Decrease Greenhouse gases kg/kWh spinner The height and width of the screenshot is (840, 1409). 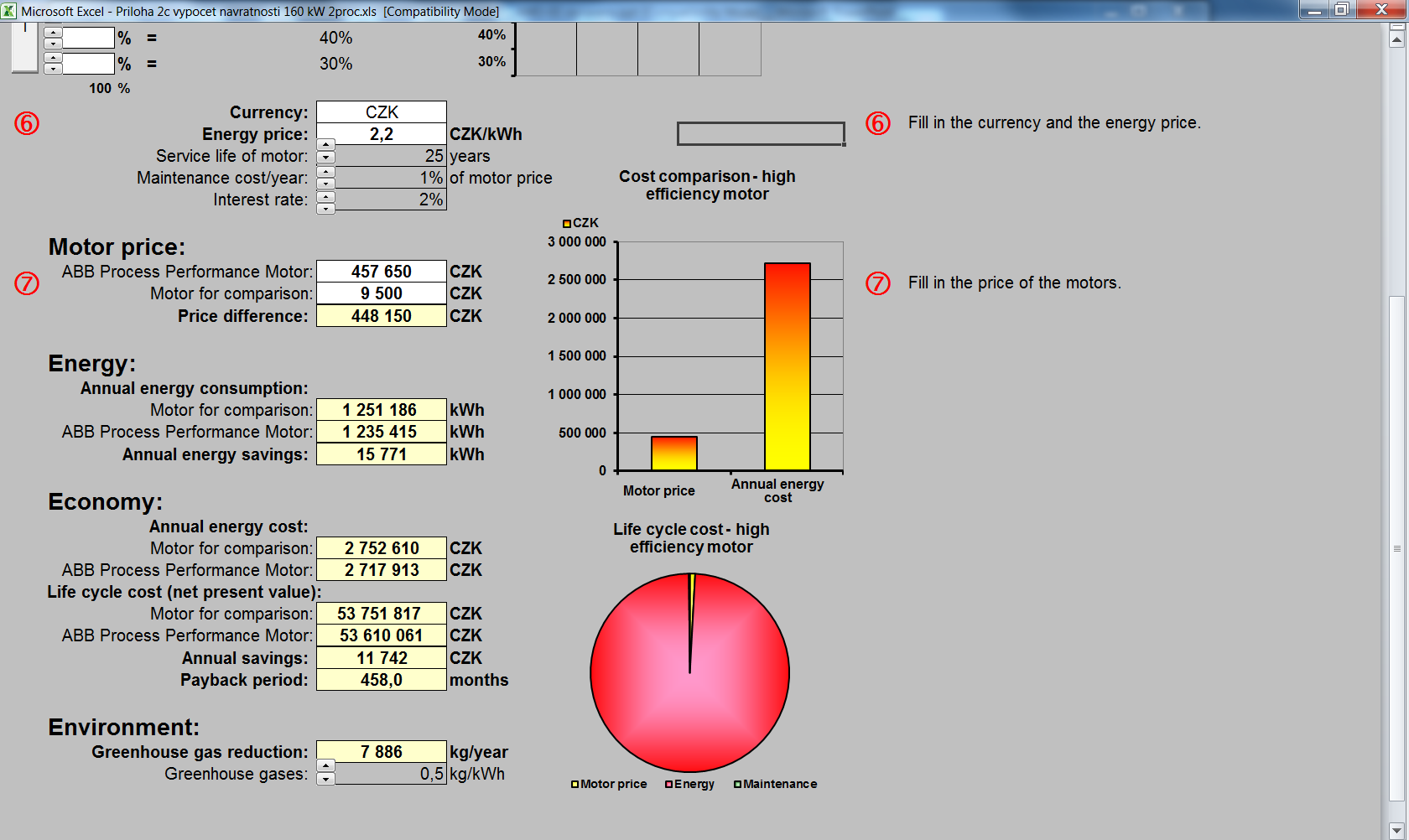pyautogui.click(x=325, y=779)
